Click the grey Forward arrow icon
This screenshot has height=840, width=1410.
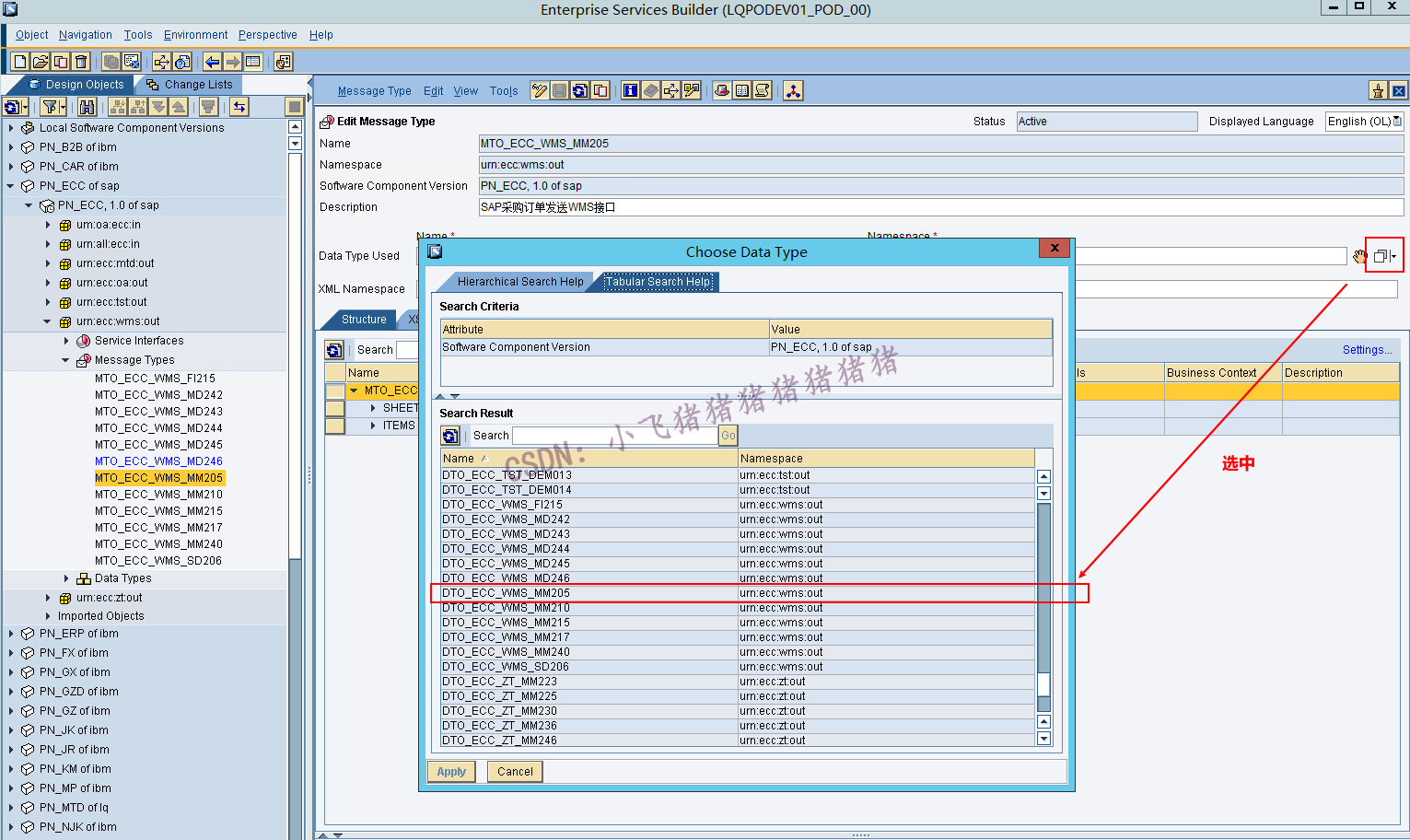pyautogui.click(x=233, y=62)
